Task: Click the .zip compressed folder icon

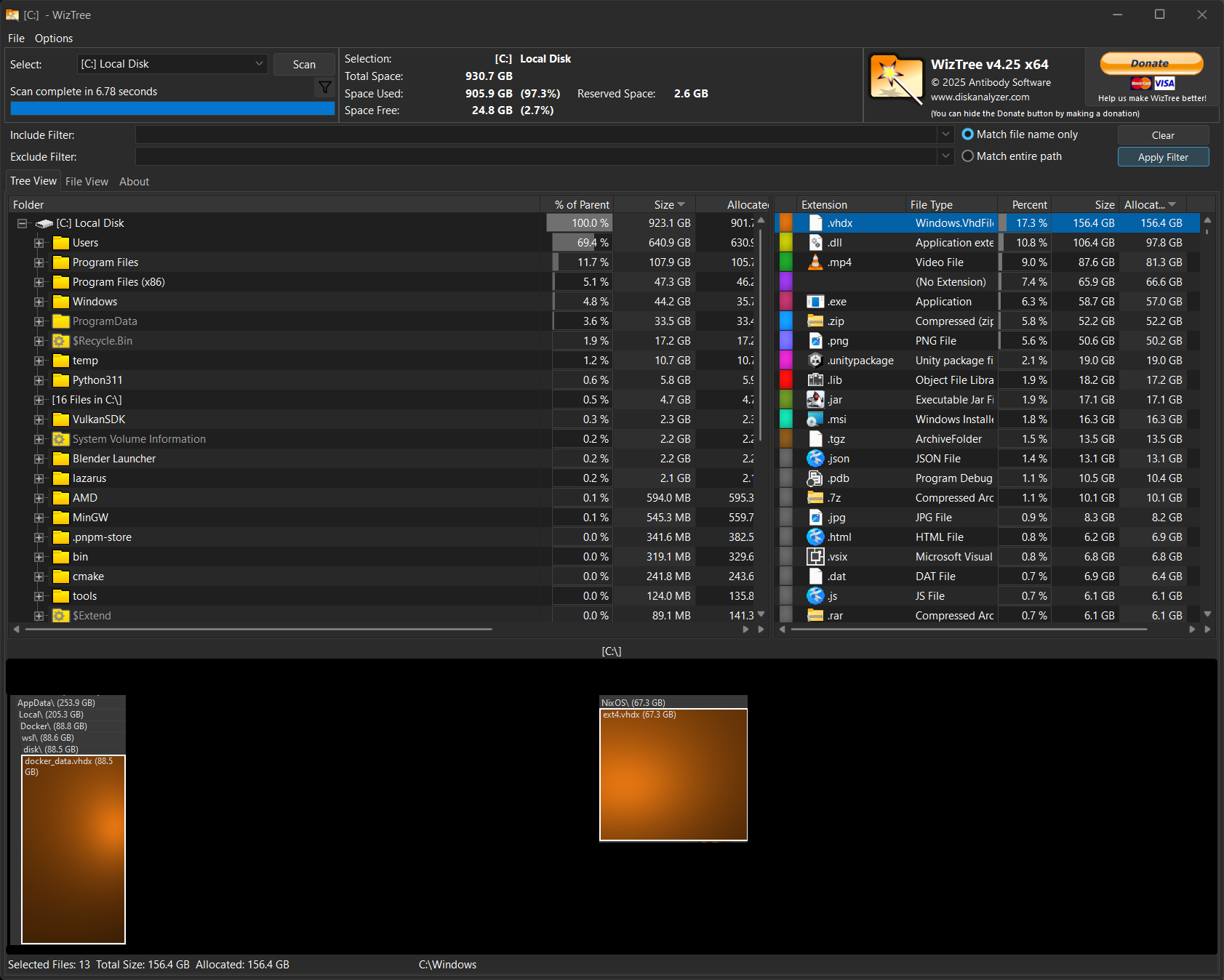Action: pos(815,321)
